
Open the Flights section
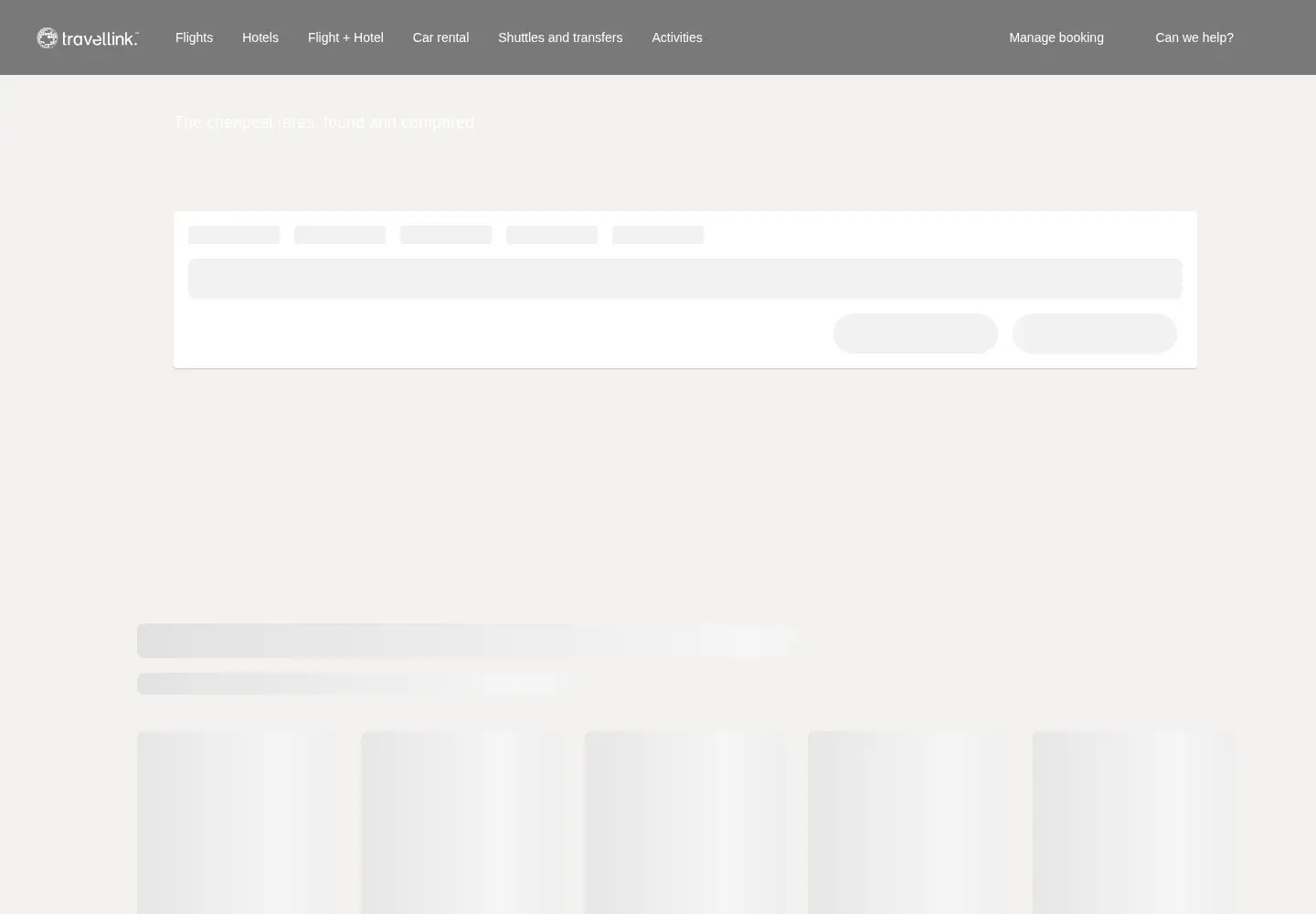[x=194, y=37]
